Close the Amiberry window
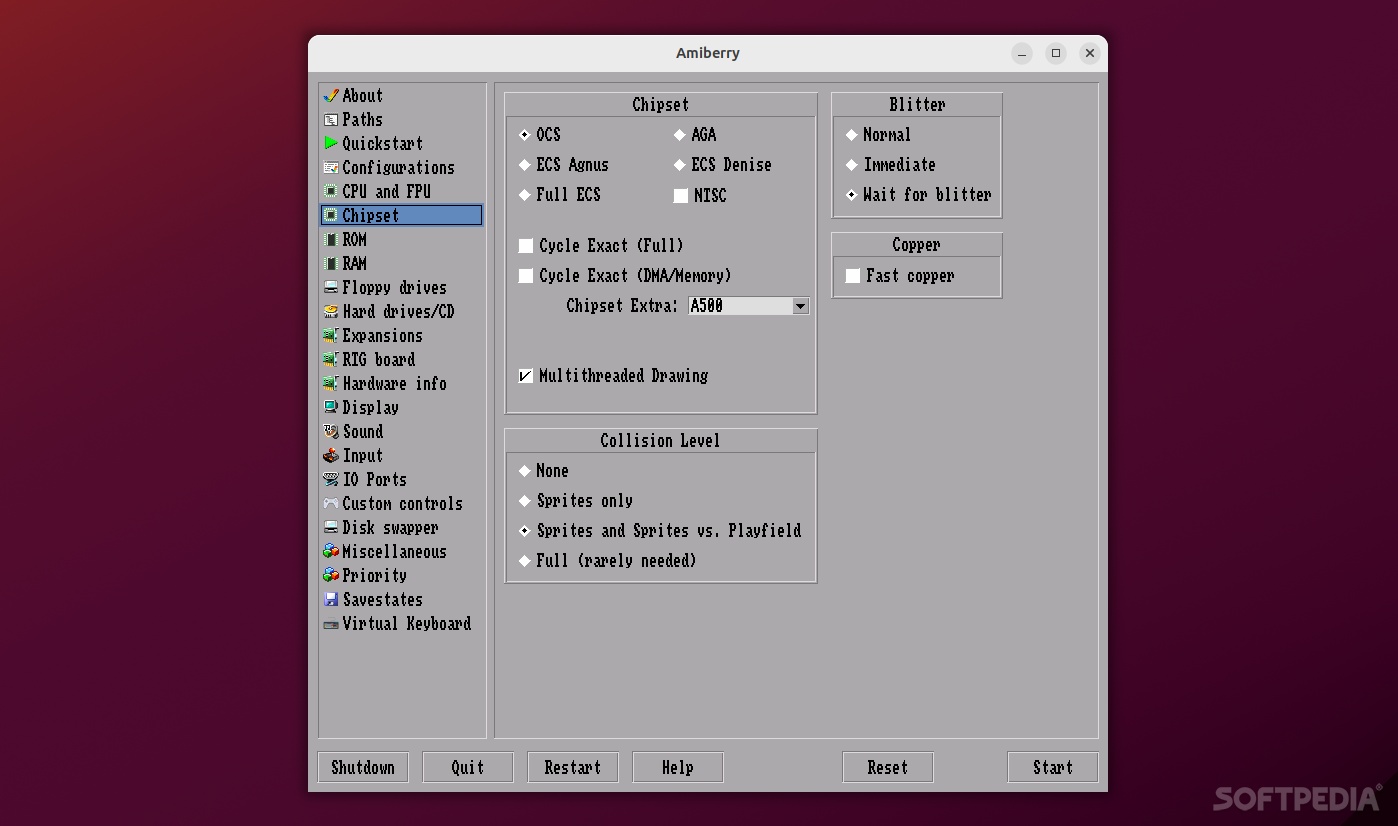 [1090, 53]
